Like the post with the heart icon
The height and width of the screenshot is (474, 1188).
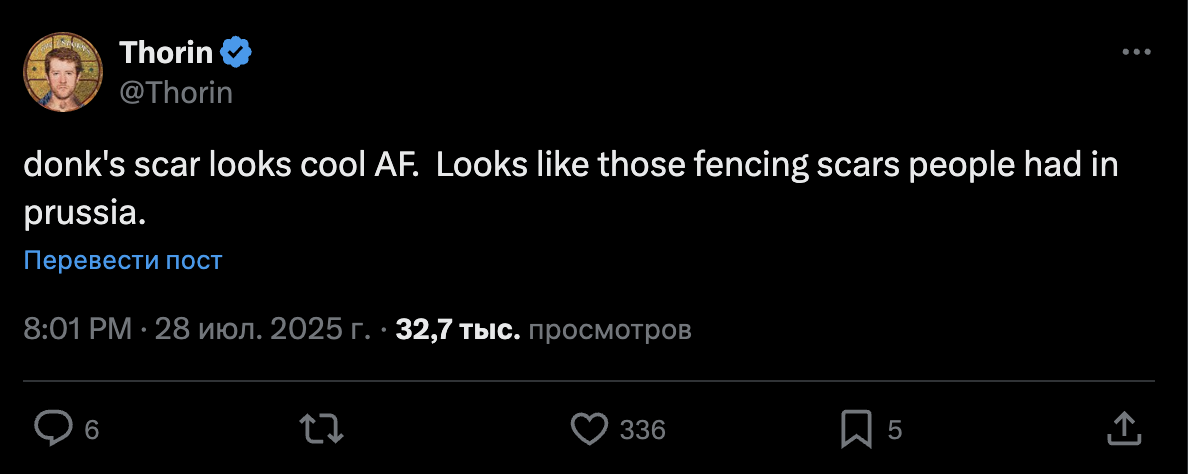coord(589,429)
